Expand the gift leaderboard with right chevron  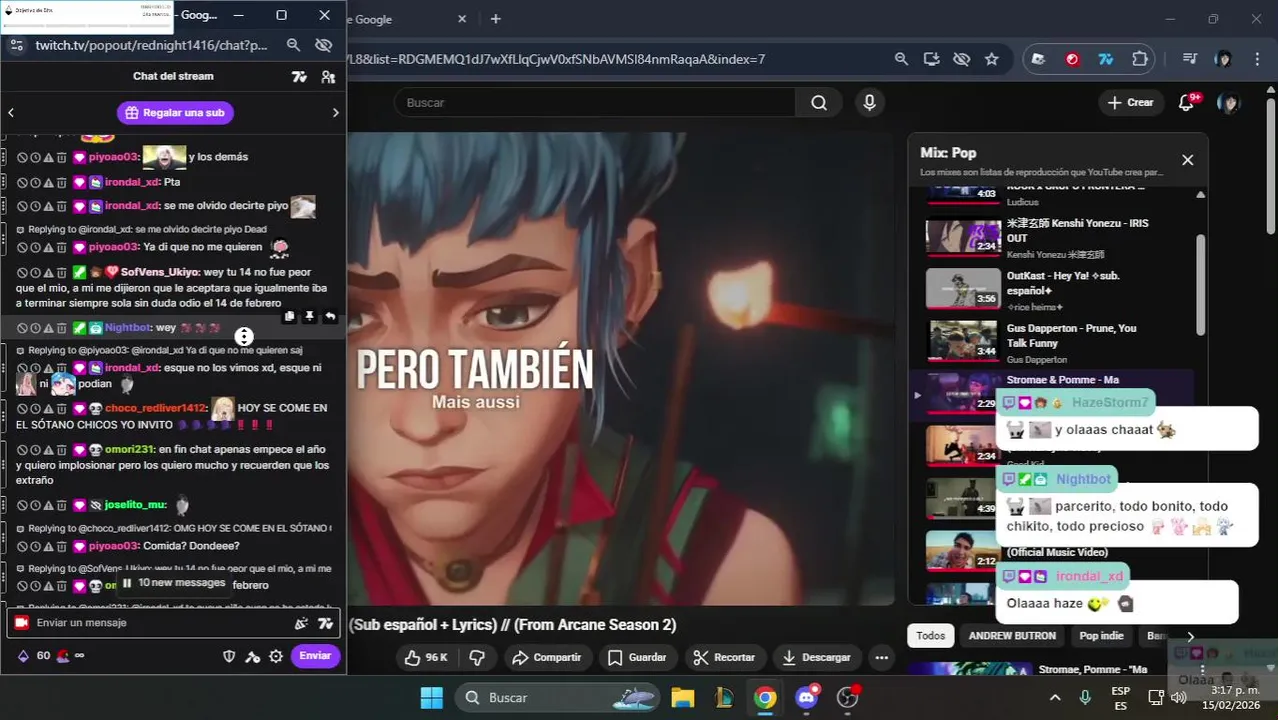[335, 113]
